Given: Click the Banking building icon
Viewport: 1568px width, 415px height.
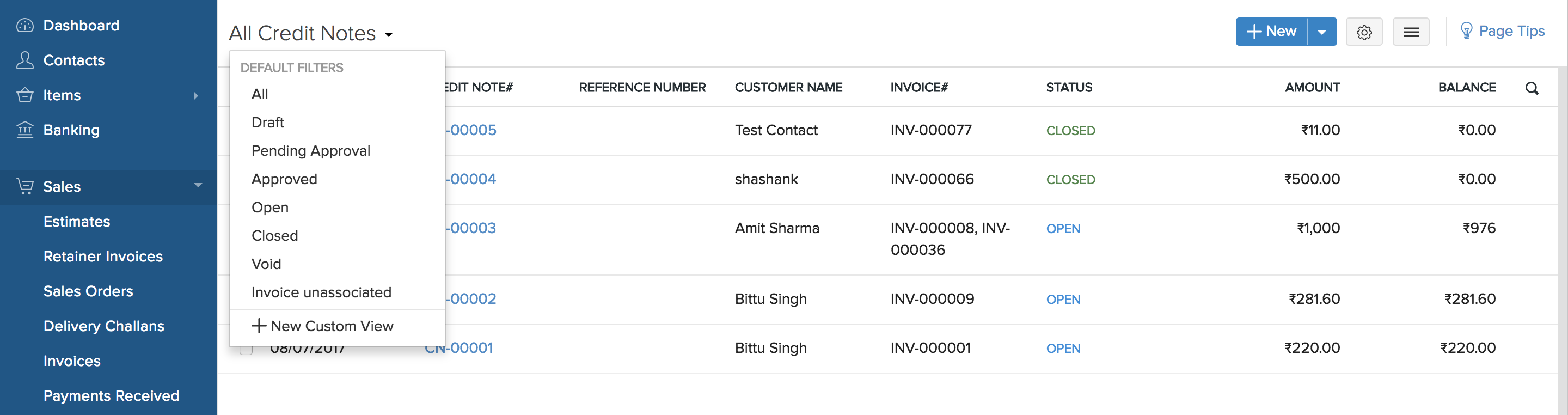Looking at the screenshot, I should point(25,130).
